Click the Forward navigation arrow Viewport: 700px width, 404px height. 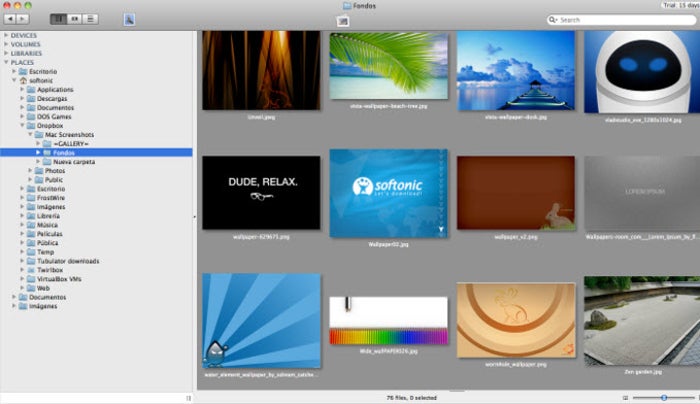(24, 19)
